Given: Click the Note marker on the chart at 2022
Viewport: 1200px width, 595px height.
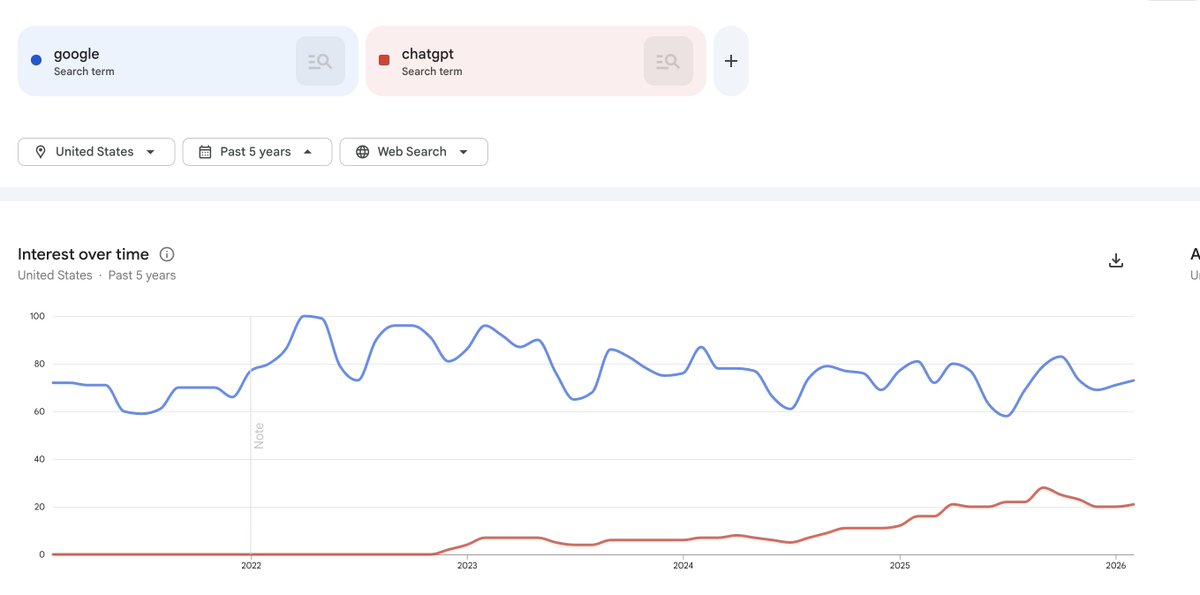Looking at the screenshot, I should tap(259, 435).
